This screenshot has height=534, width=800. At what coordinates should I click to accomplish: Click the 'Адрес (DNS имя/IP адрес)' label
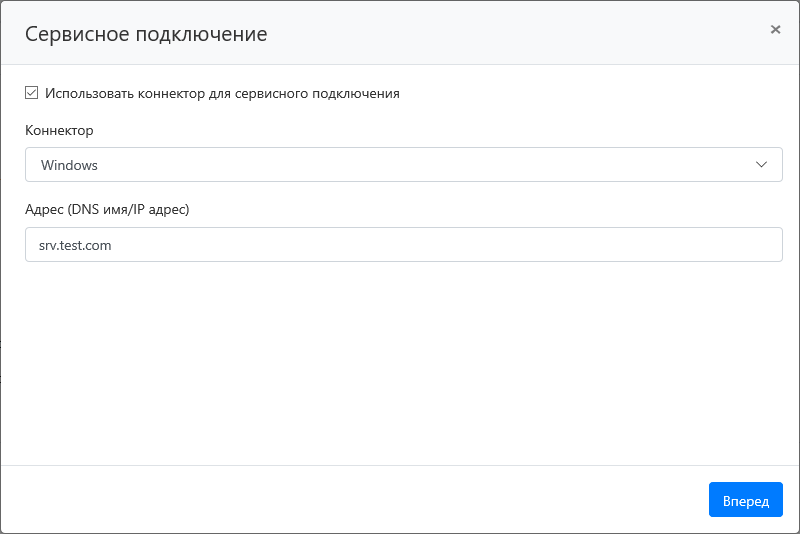pyautogui.click(x=107, y=210)
